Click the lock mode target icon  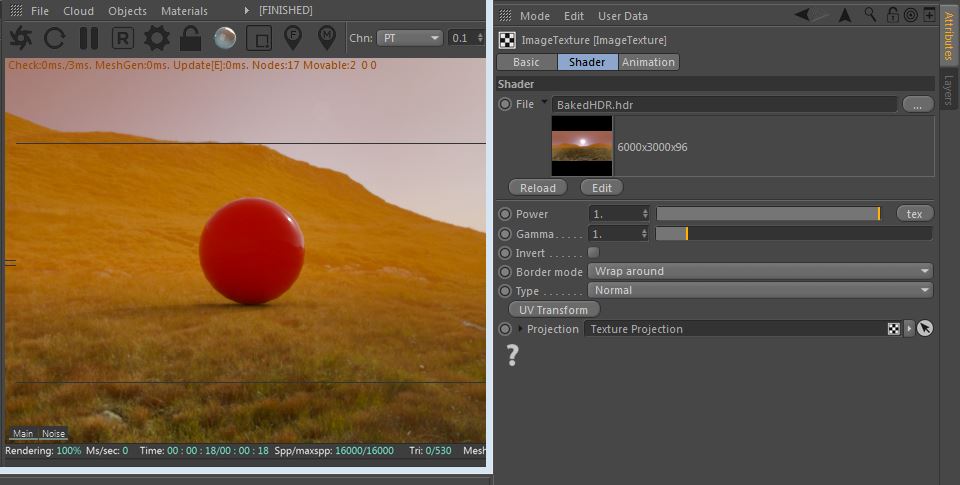910,15
